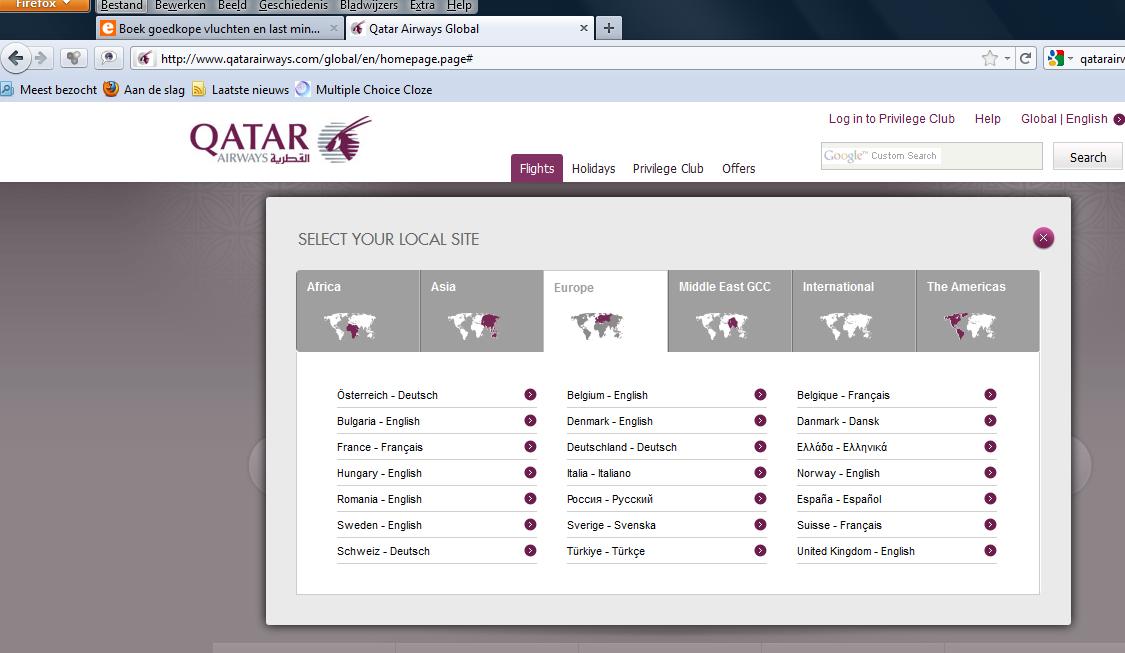The height and width of the screenshot is (653, 1125).
Task: Open the Flights navigation tab
Action: [537, 168]
